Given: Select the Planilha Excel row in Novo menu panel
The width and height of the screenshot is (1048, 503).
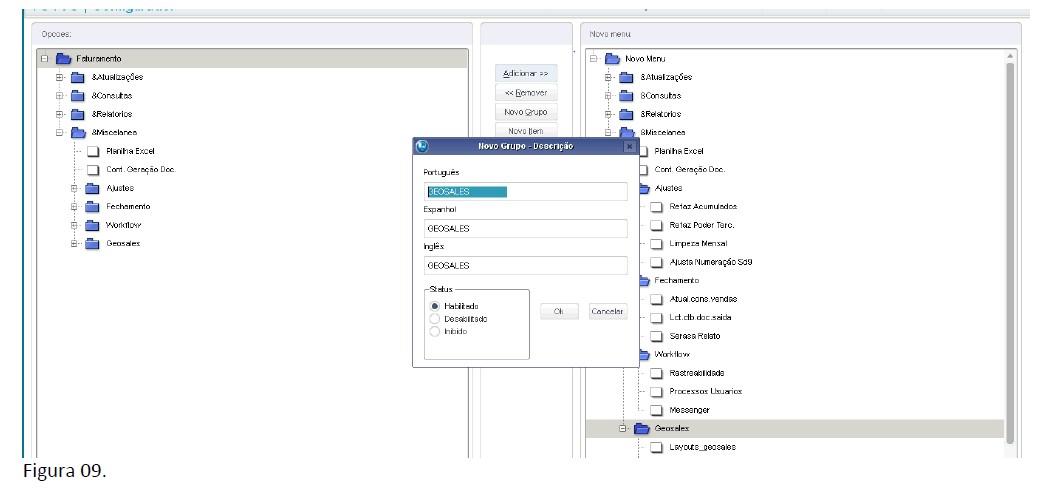Looking at the screenshot, I should click(x=679, y=152).
